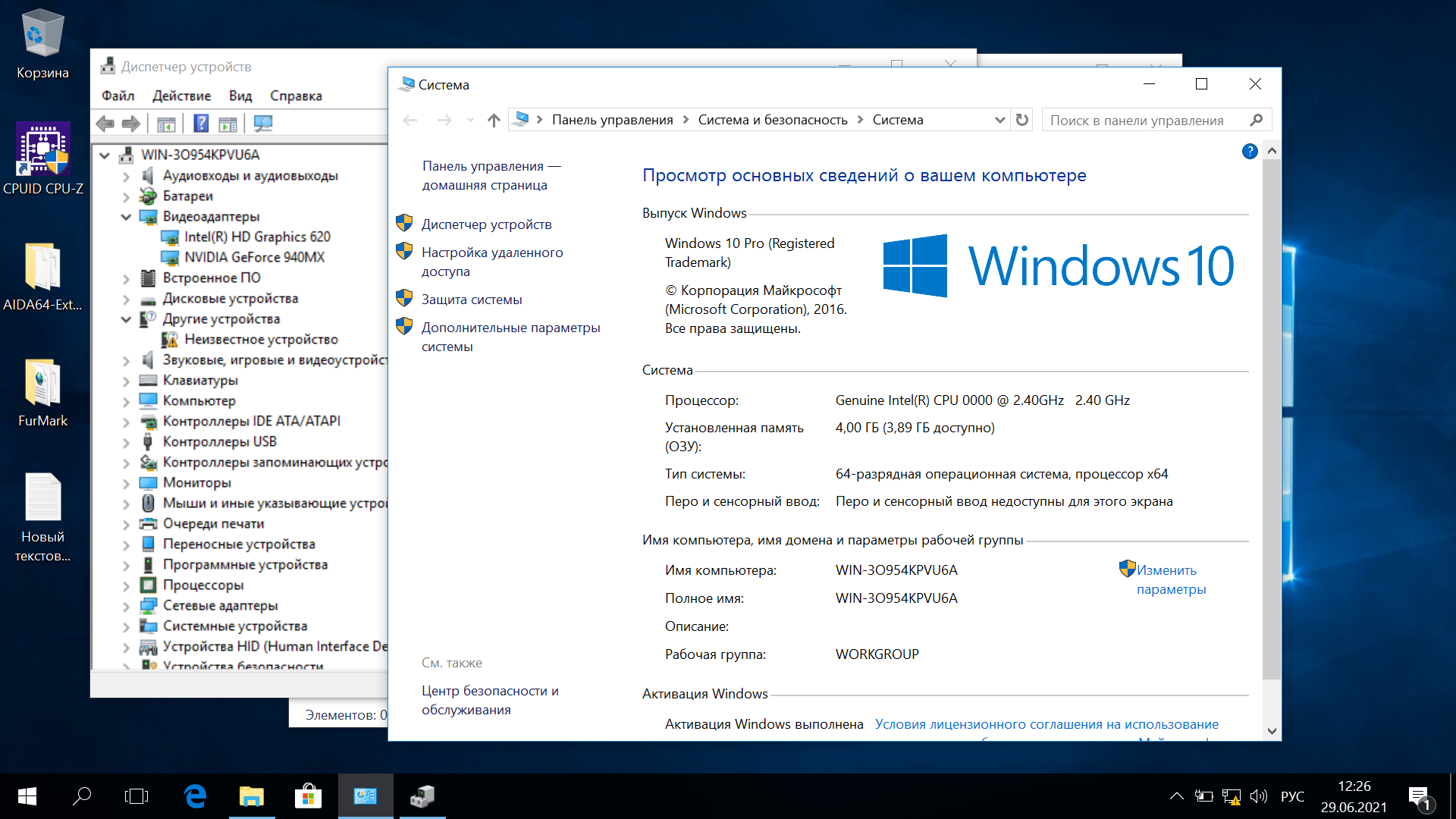Open Защита системы link
The width and height of the screenshot is (1456, 819).
pos(472,300)
